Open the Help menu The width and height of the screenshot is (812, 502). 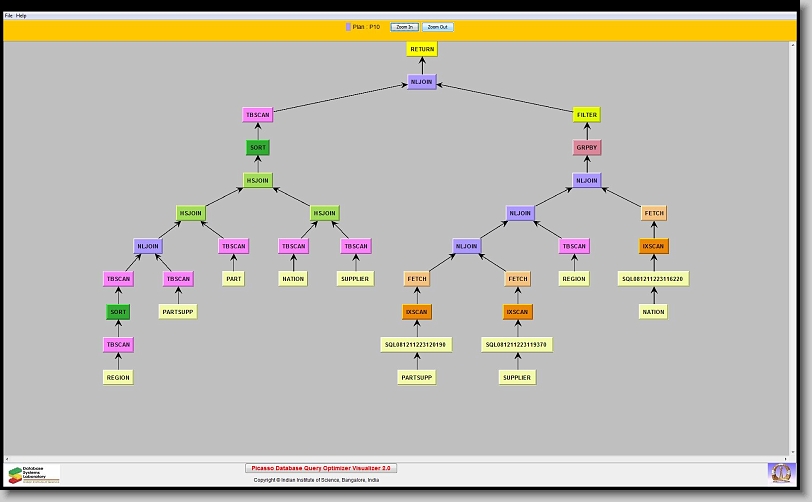point(22,16)
